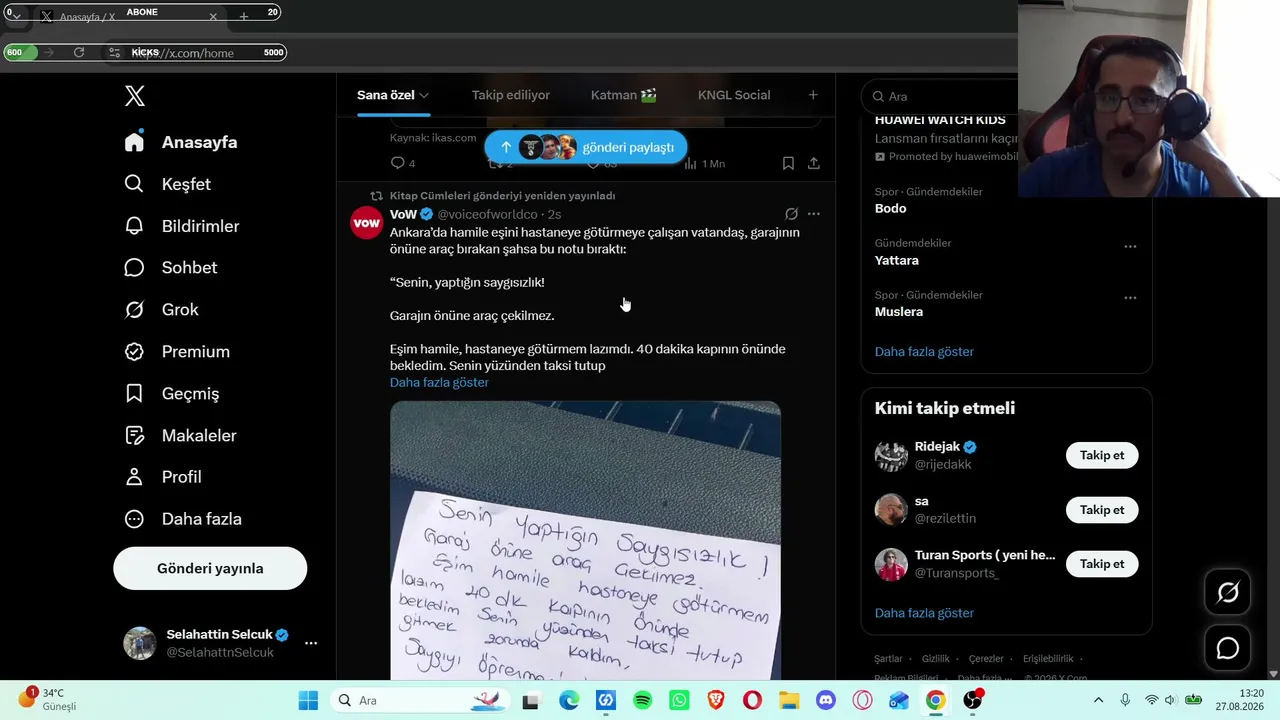Click the Grok icon on VoW post
1280x720 pixels.
[791, 214]
